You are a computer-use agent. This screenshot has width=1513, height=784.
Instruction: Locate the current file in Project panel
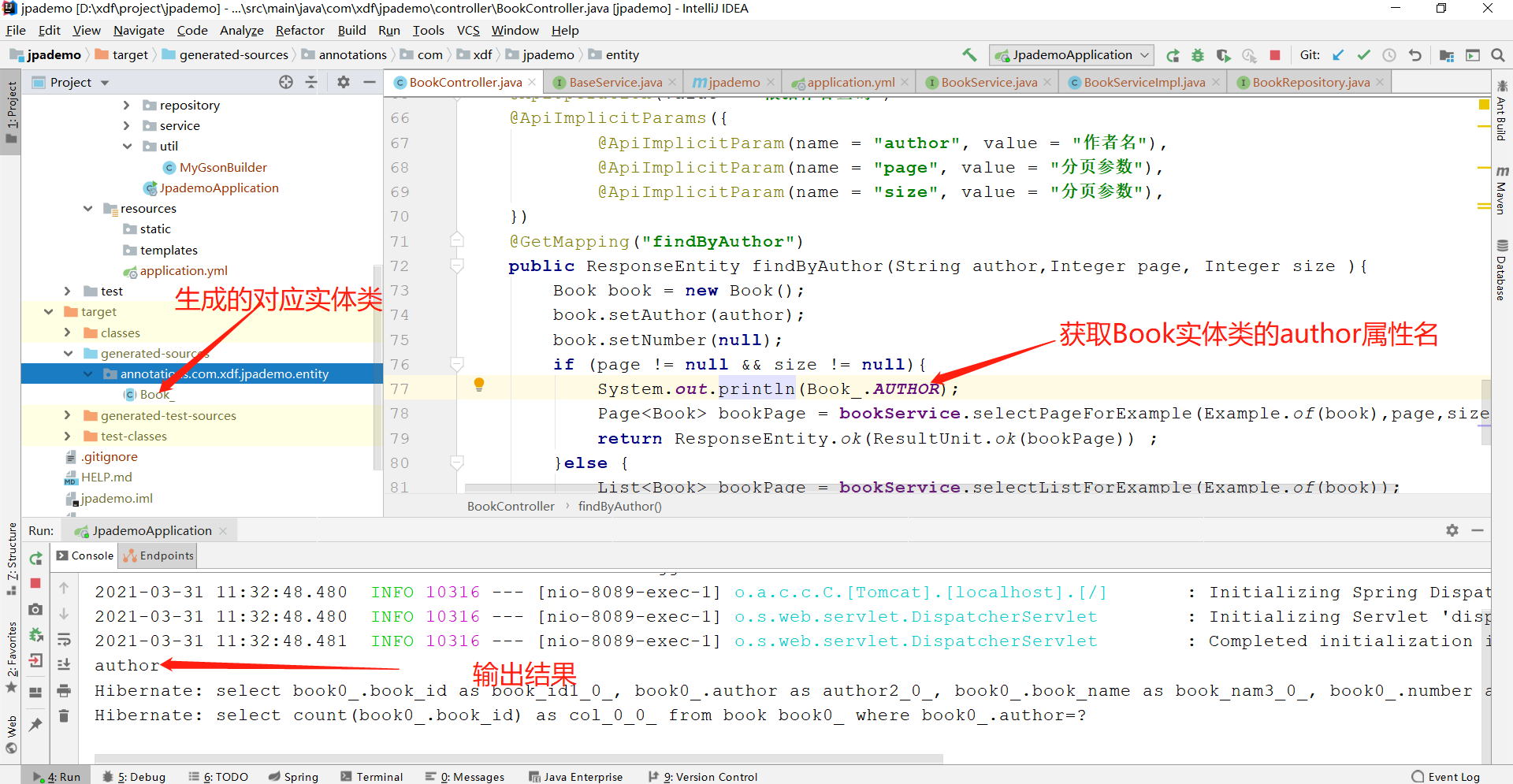pyautogui.click(x=286, y=82)
